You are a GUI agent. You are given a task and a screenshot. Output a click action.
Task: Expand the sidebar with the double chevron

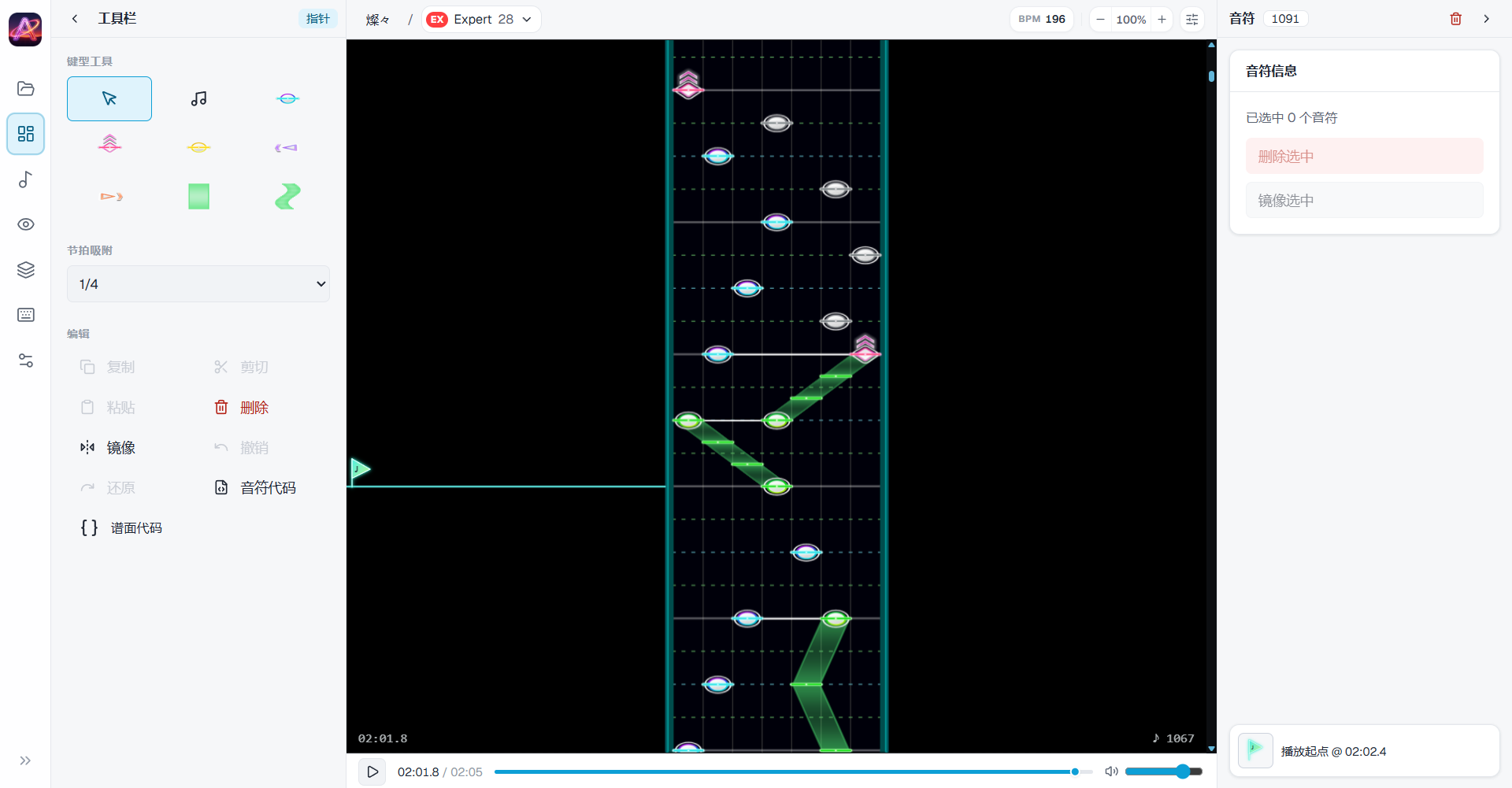coord(25,760)
